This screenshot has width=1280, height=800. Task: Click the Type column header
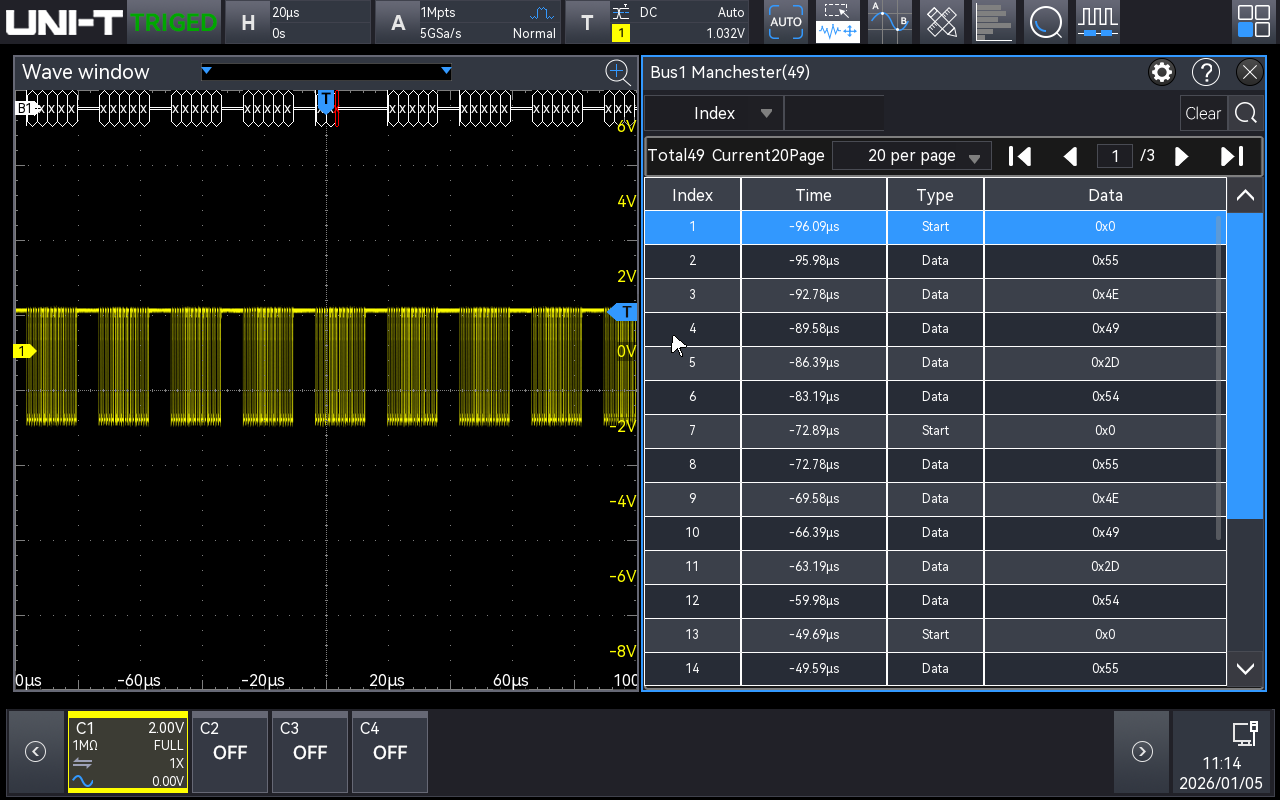coord(935,195)
